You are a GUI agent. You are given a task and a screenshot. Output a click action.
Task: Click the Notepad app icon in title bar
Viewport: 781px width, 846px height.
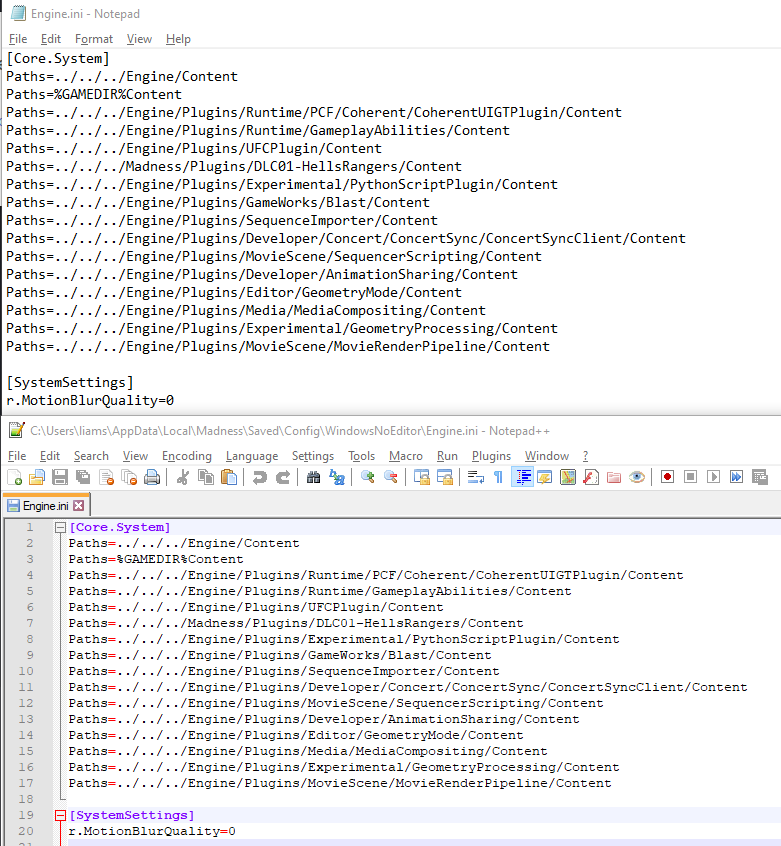(x=18, y=13)
